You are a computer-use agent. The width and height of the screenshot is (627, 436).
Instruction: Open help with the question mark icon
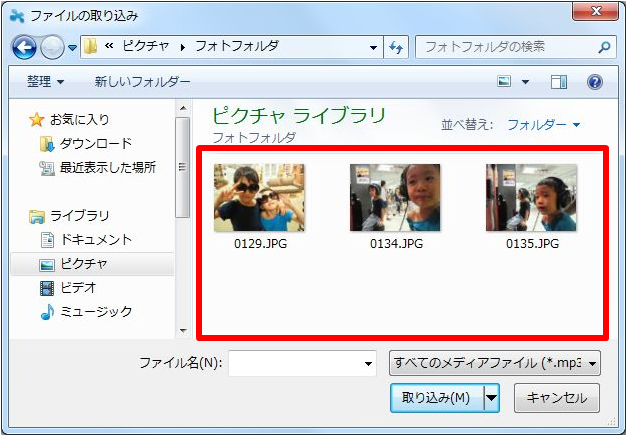[594, 81]
